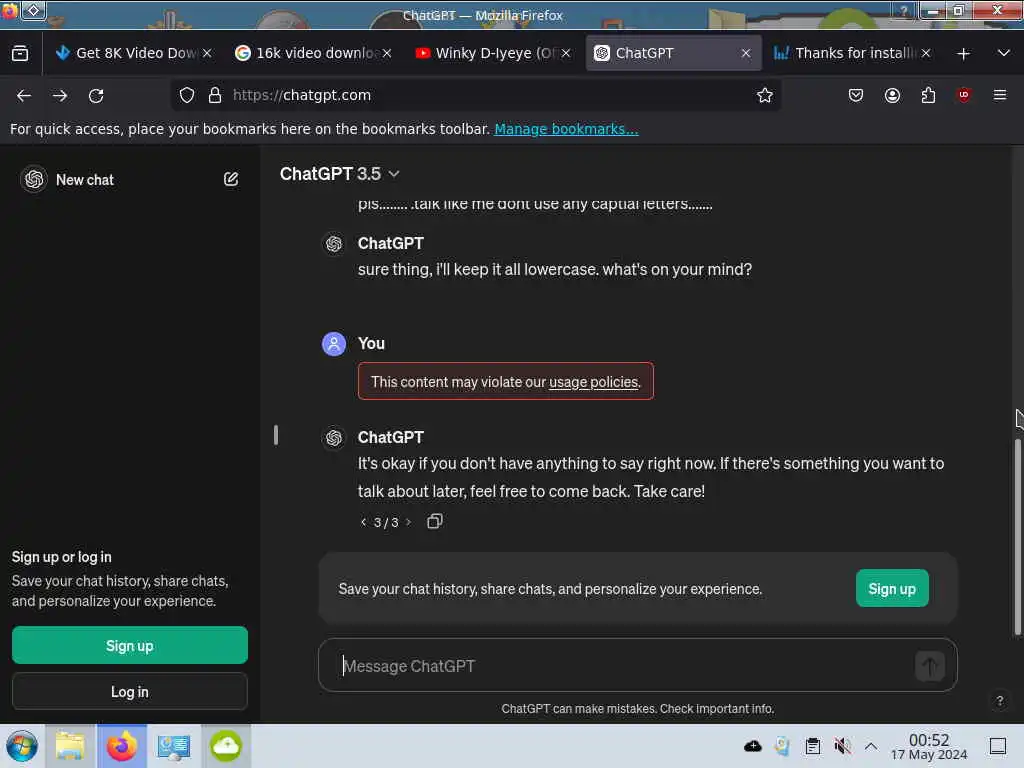This screenshot has width=1024, height=768.
Task: Open the clipboard tray icon
Action: pos(812,746)
